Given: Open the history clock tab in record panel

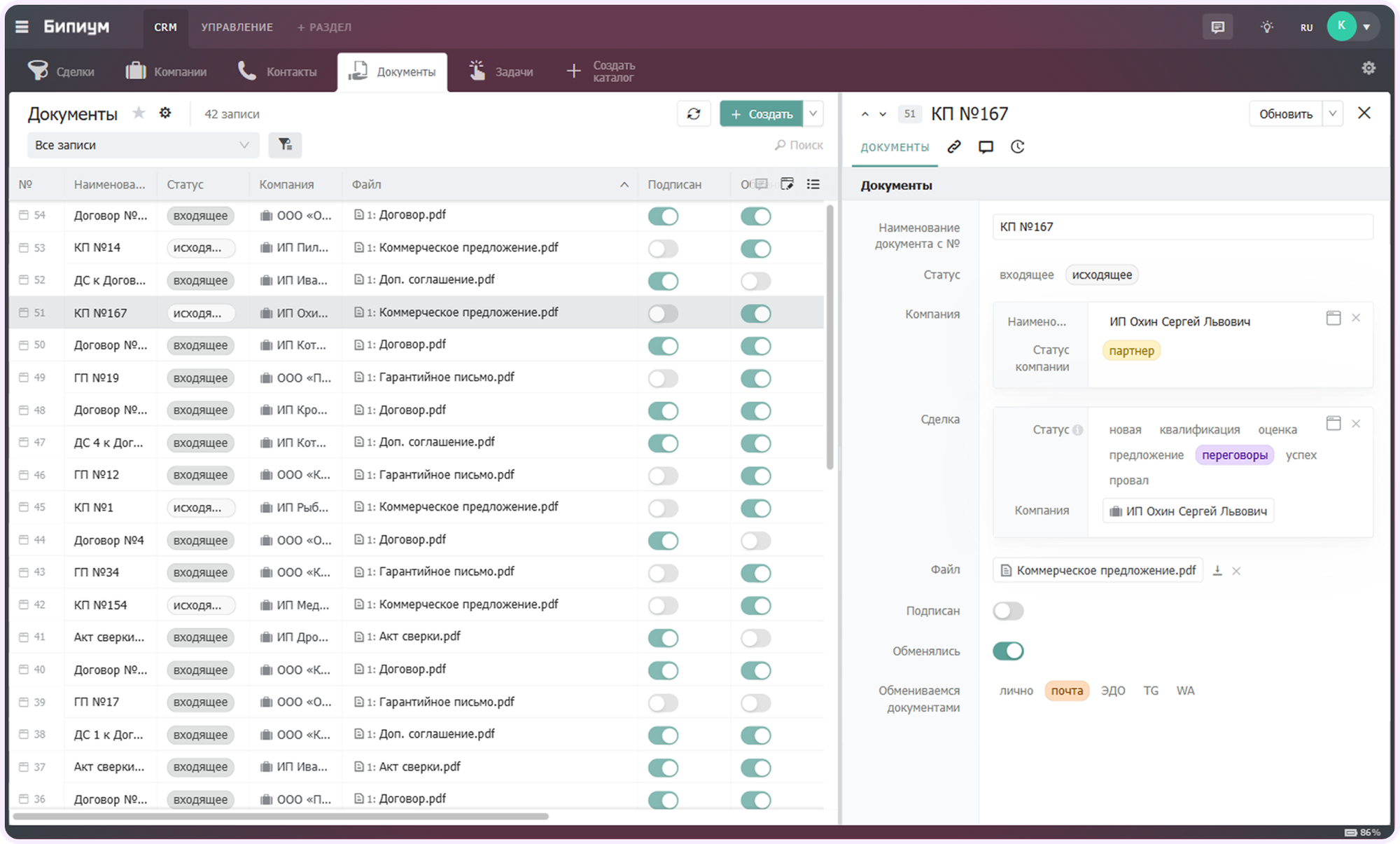Looking at the screenshot, I should [1018, 146].
